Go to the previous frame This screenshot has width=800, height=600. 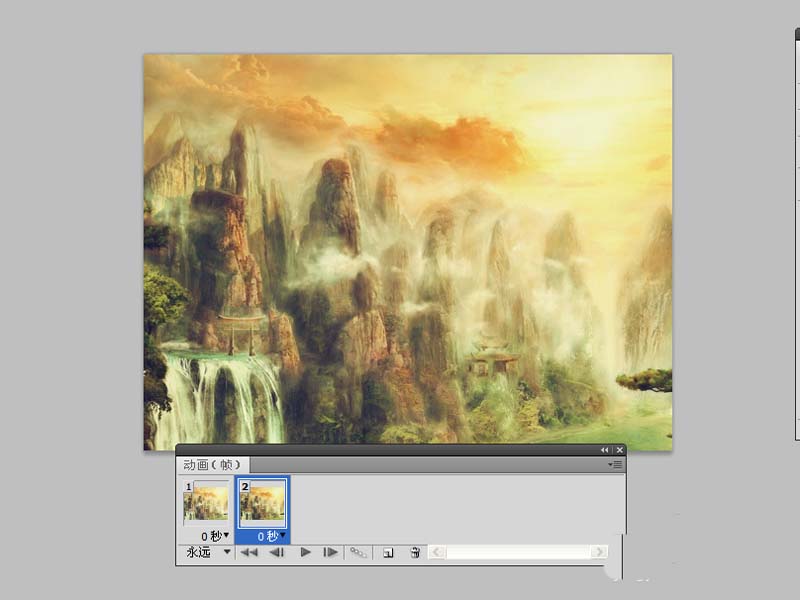(277, 552)
